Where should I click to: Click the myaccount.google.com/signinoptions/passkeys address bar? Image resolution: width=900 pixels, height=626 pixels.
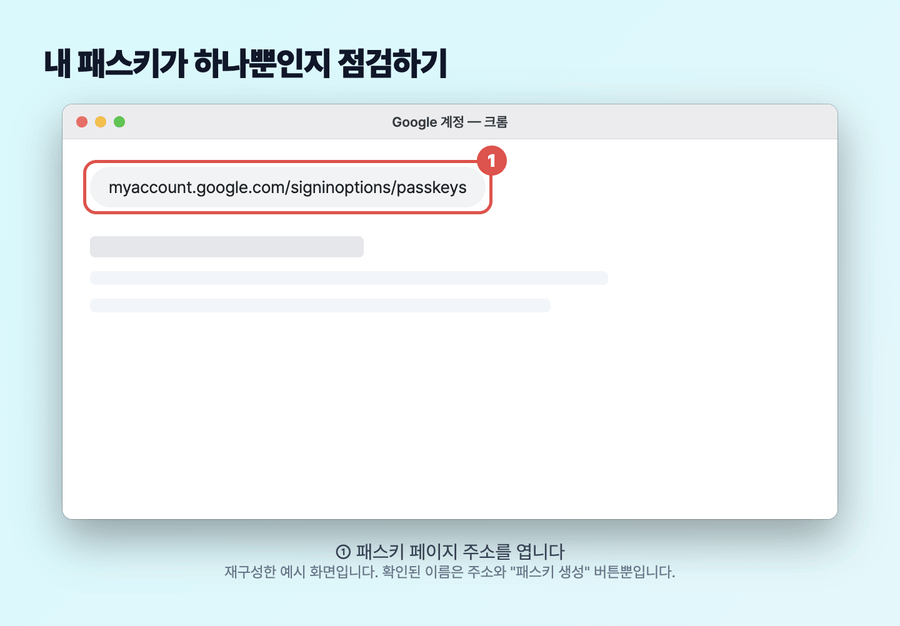pos(288,187)
